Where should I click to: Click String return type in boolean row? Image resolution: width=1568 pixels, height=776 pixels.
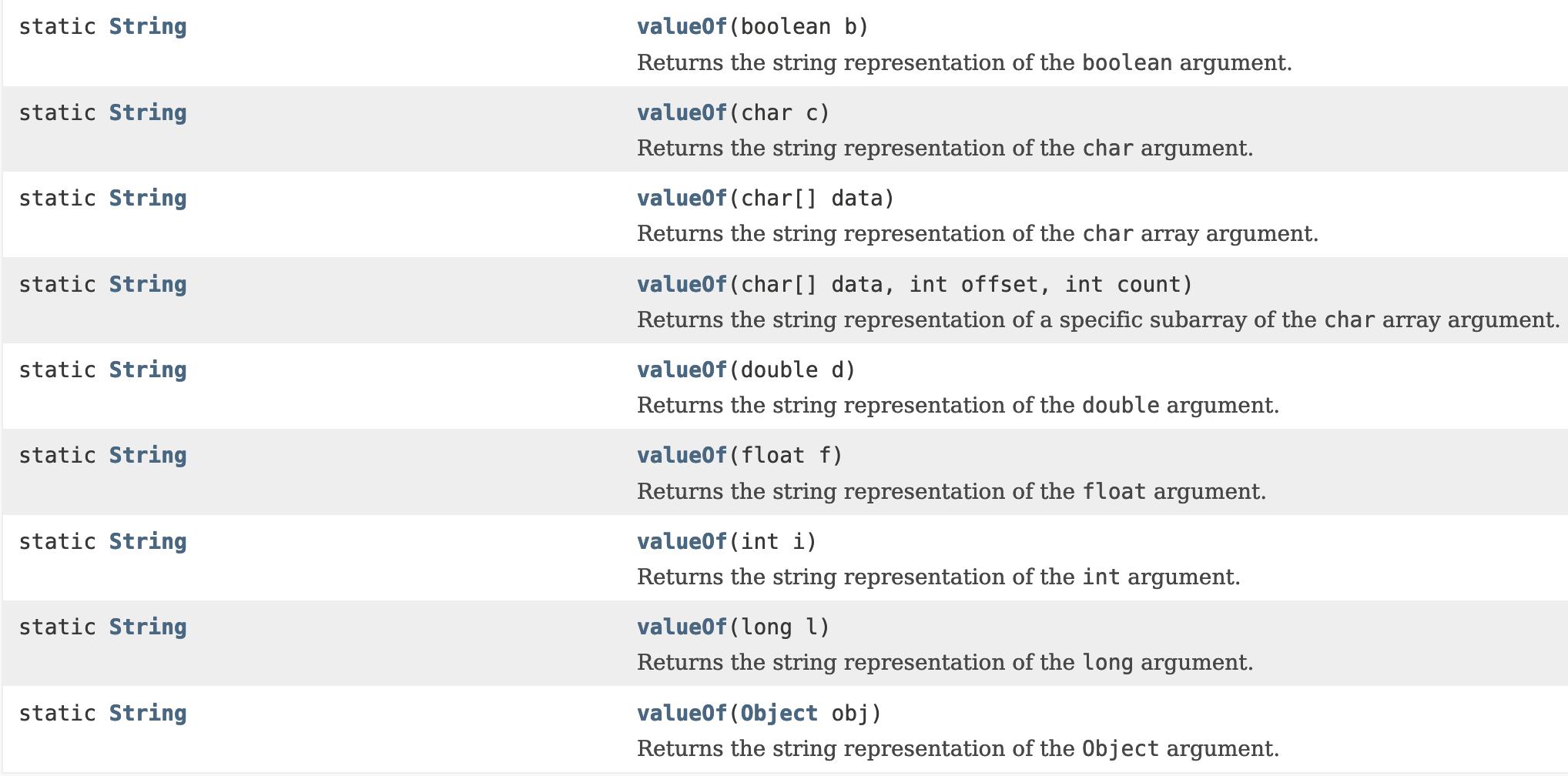[148, 27]
